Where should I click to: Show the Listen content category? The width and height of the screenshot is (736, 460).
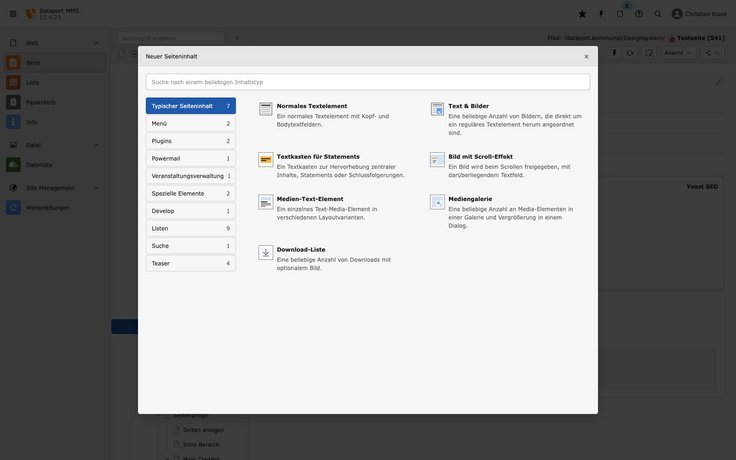coord(190,228)
